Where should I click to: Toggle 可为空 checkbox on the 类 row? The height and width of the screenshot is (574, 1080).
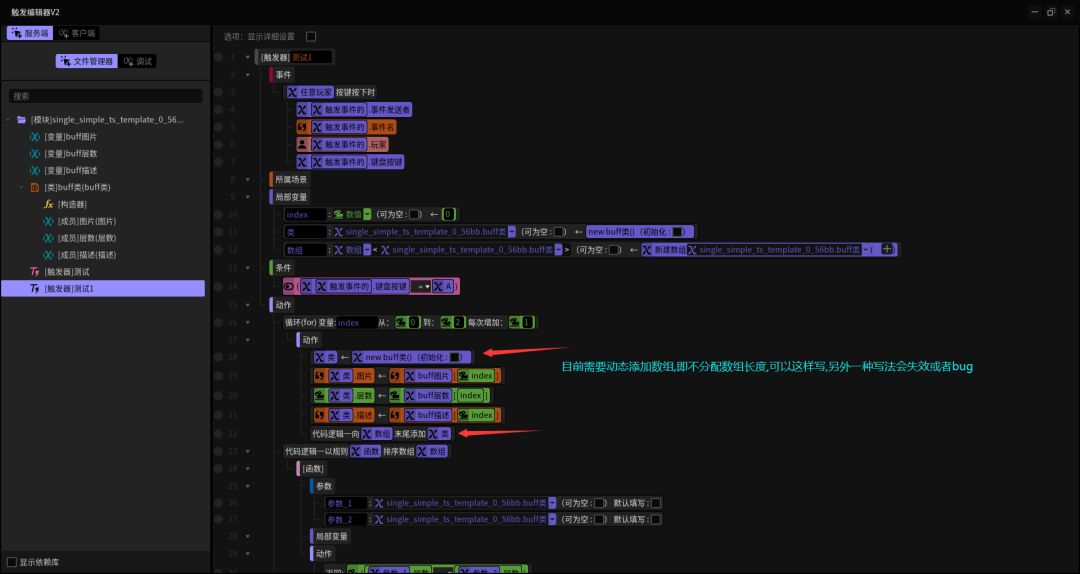[x=559, y=232]
